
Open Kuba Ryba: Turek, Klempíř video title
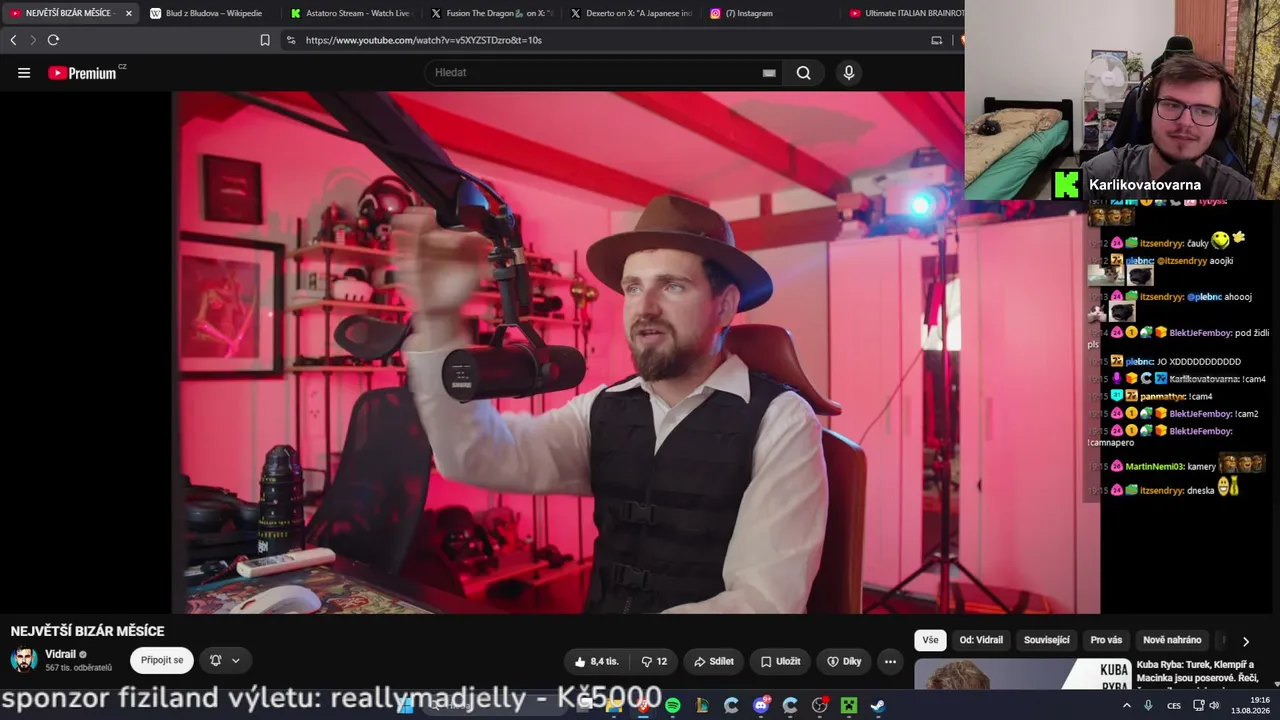point(1195,671)
